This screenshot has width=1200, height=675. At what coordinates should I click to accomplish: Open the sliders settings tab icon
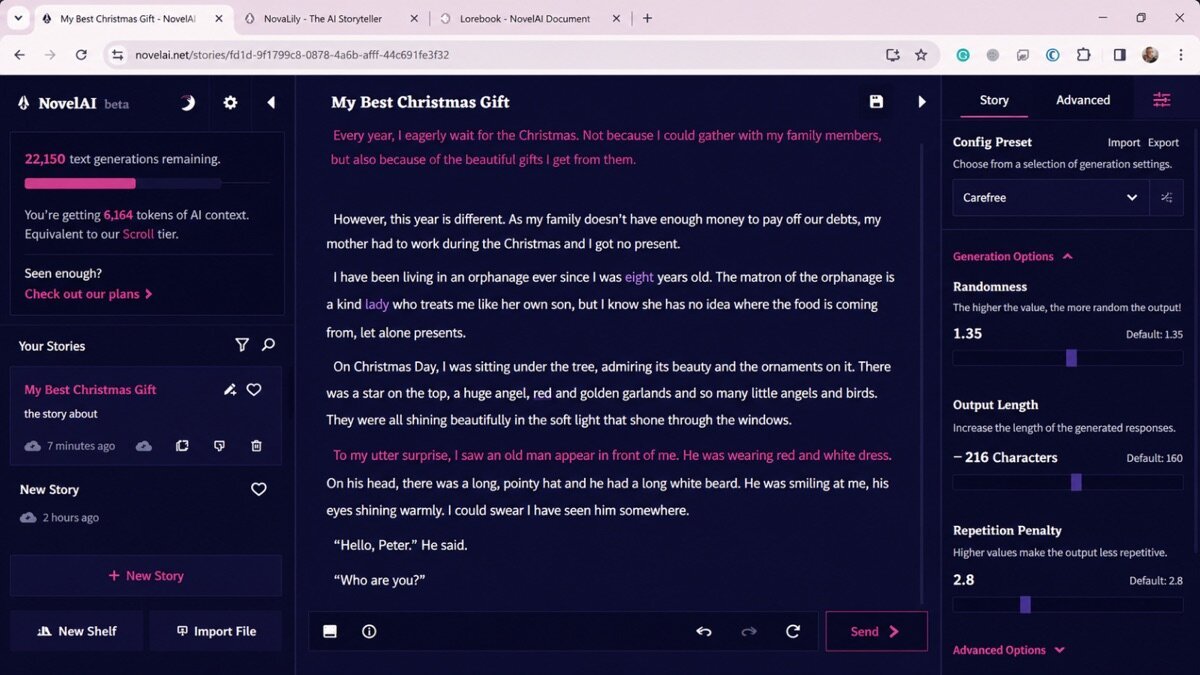pos(1161,100)
